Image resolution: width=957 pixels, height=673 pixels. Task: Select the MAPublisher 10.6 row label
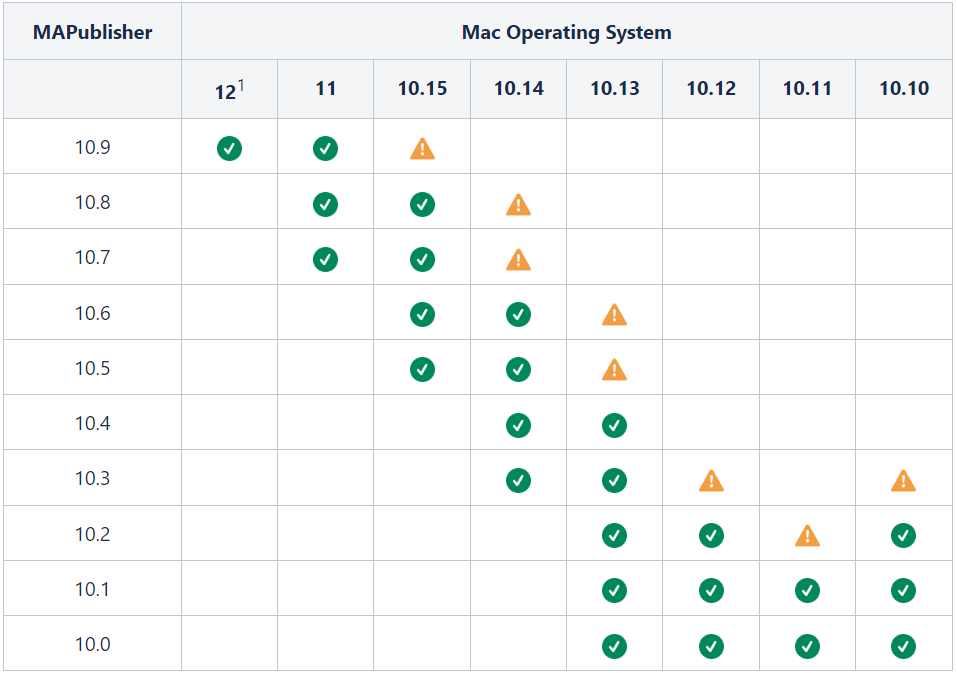(92, 313)
